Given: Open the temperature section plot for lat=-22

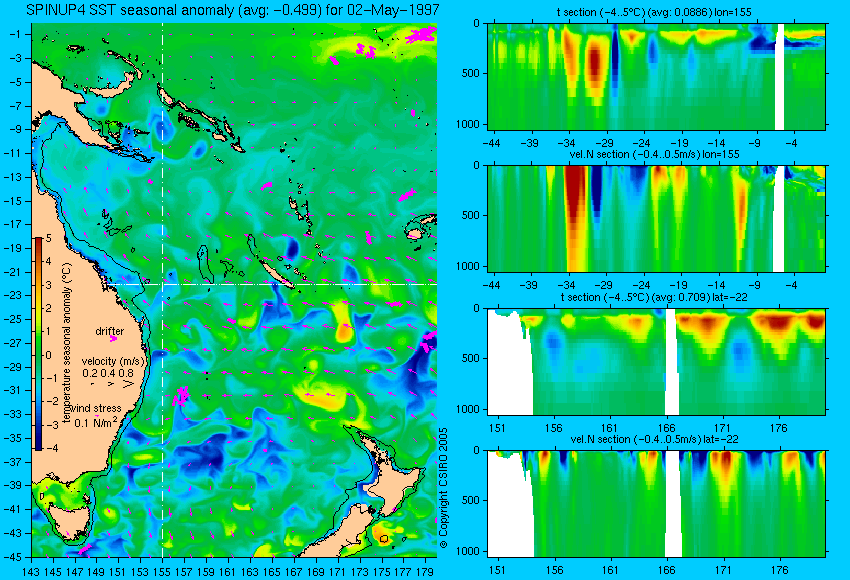Looking at the screenshot, I should coord(656,361).
